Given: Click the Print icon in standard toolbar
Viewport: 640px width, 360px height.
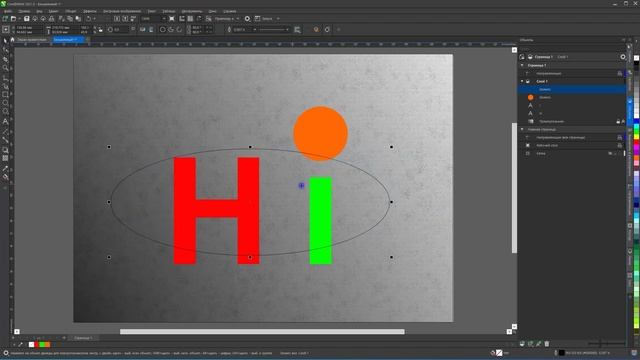Looking at the screenshot, I should (52, 19).
